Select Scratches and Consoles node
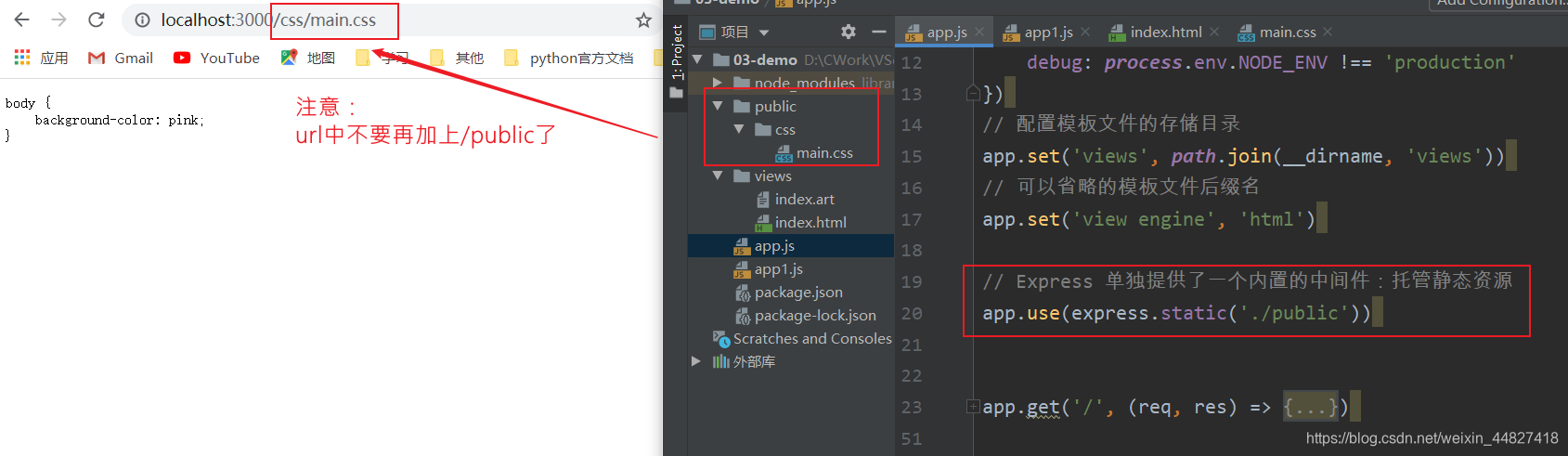Image resolution: width=1568 pixels, height=456 pixels. point(802,338)
